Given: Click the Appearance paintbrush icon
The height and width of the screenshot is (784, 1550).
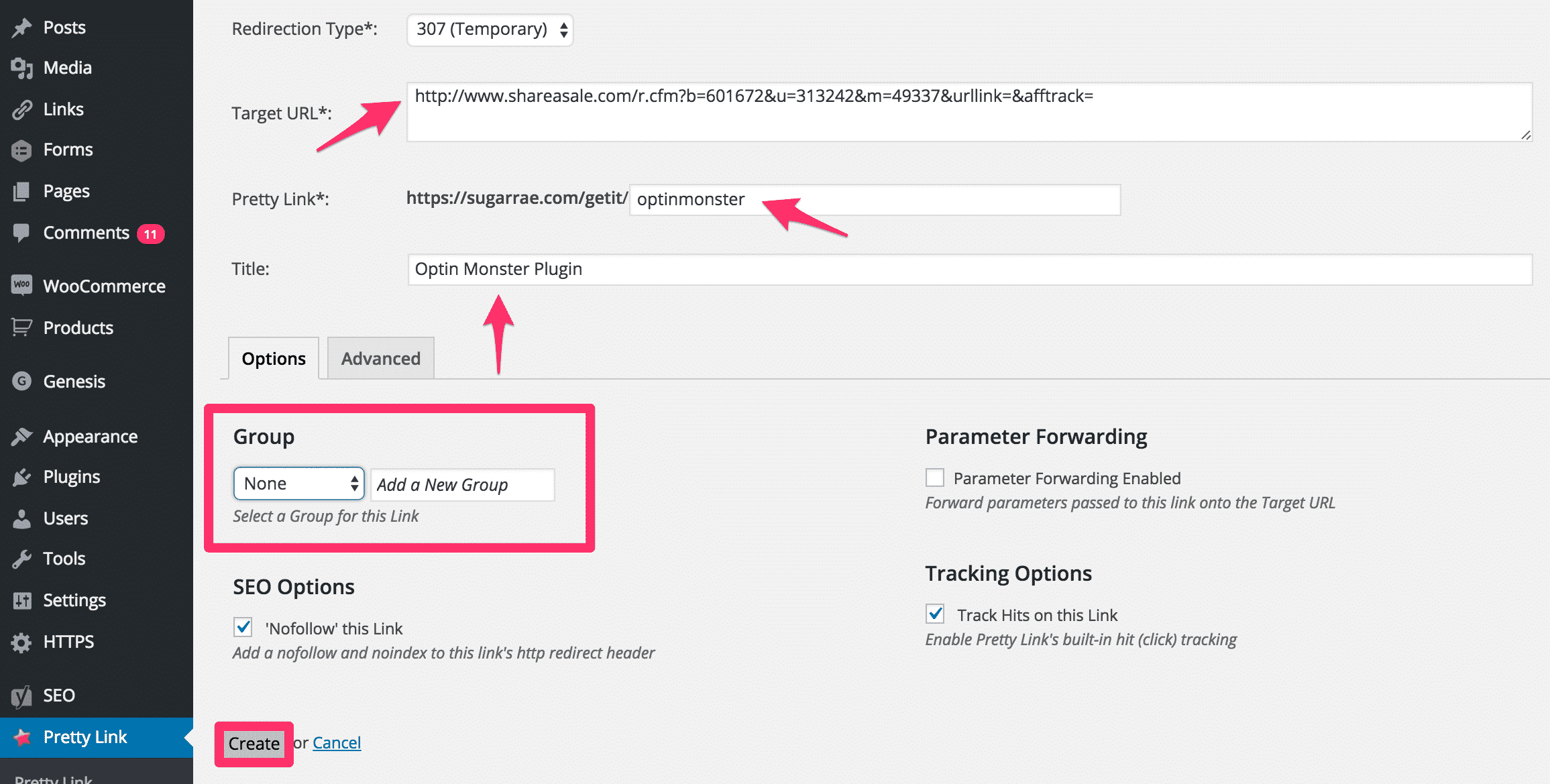Looking at the screenshot, I should click(21, 437).
